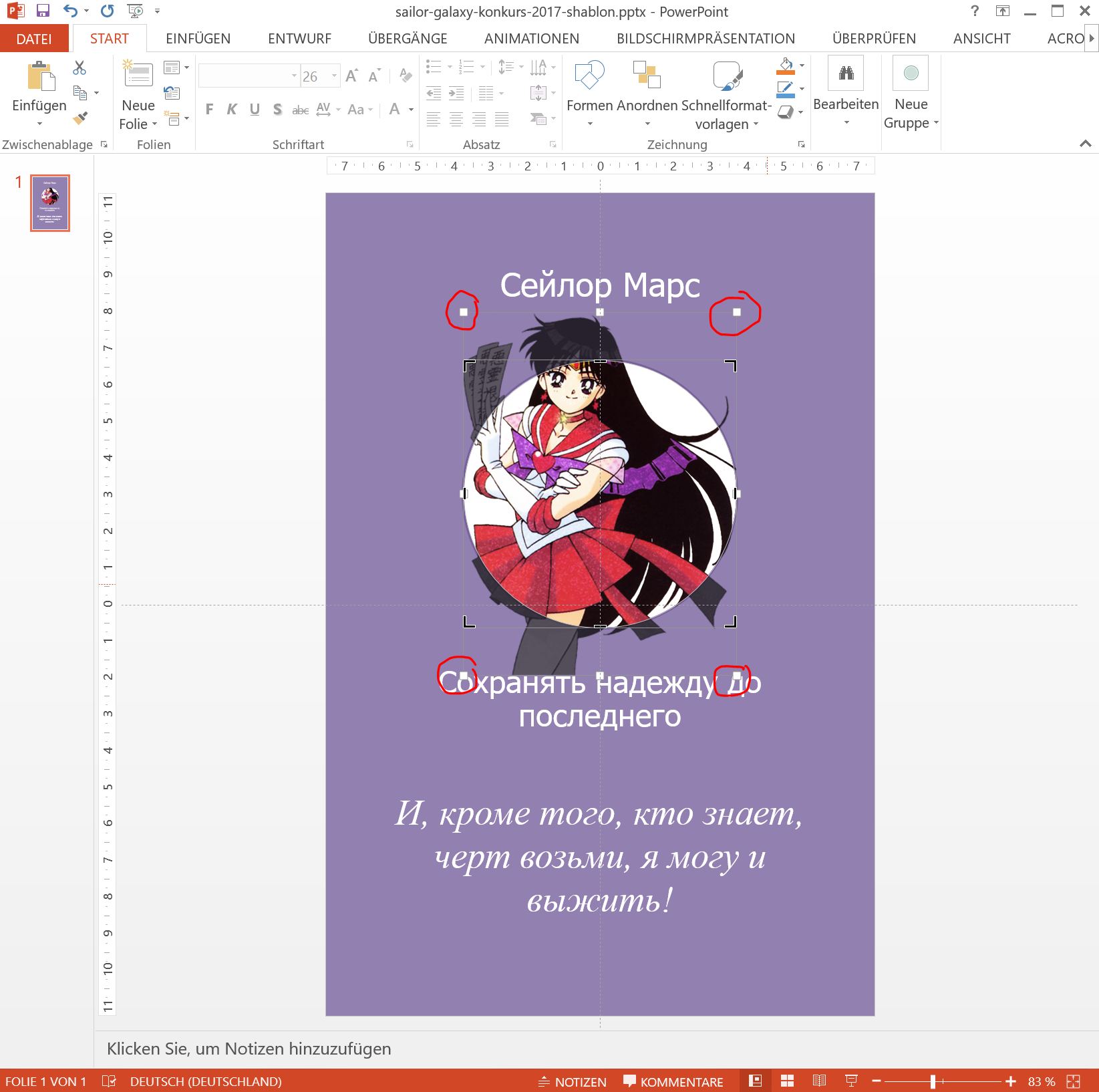Toggle italic formatting (K)

tap(232, 110)
